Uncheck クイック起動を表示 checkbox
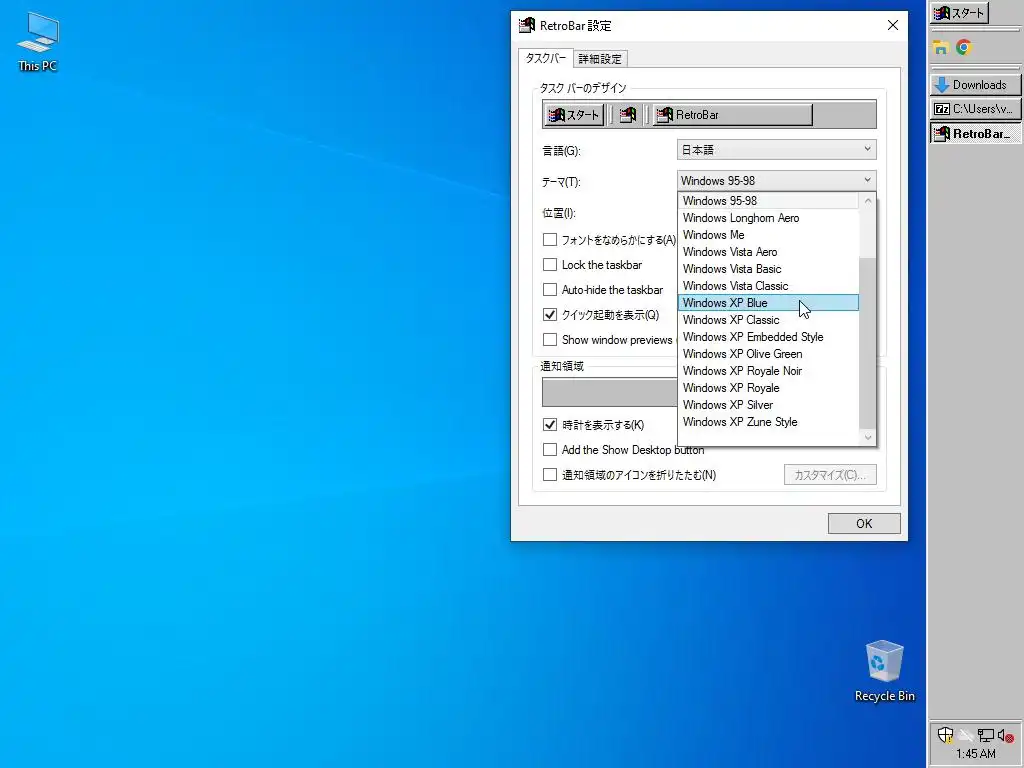Viewport: 1024px width, 768px height. pyautogui.click(x=550, y=314)
